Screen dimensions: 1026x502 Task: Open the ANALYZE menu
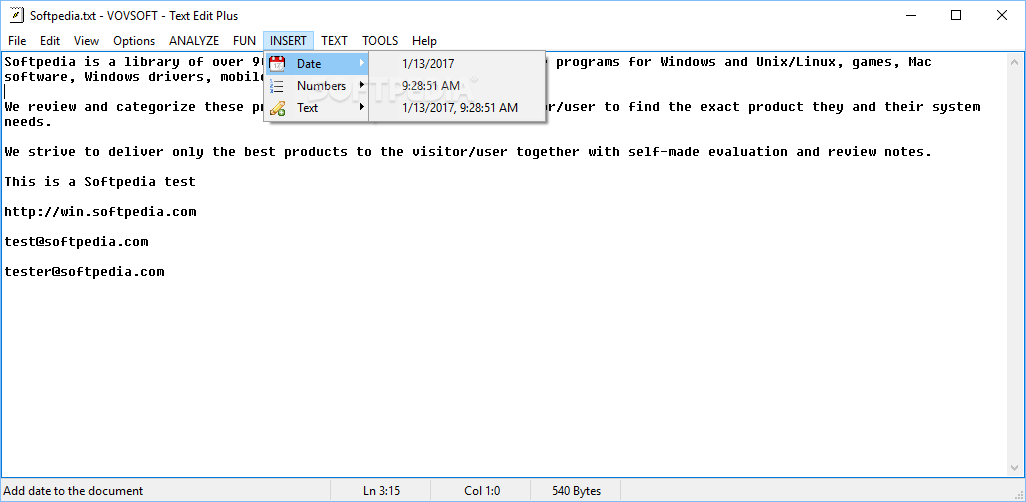point(194,41)
